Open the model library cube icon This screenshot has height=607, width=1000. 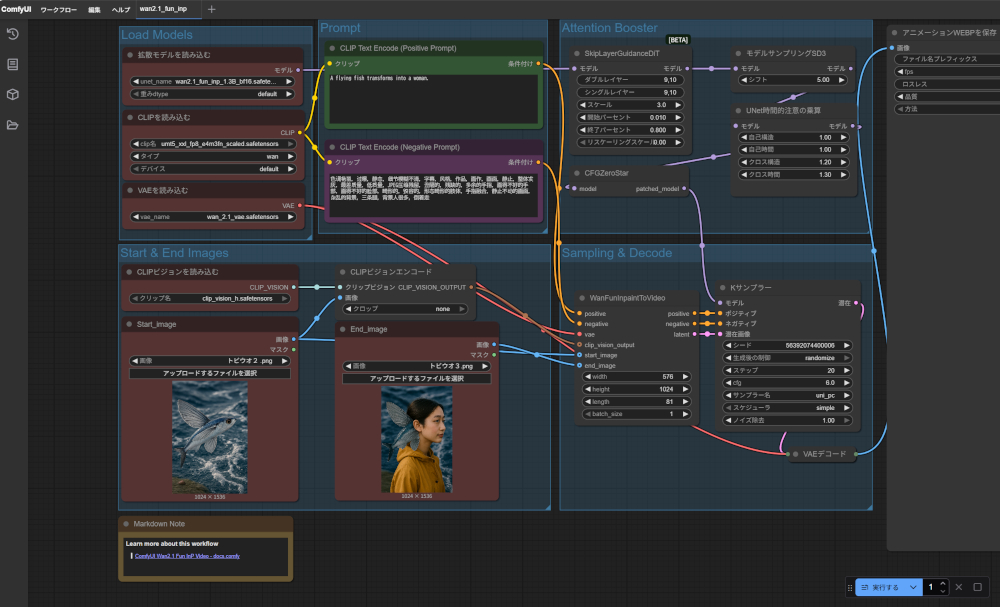tap(12, 94)
